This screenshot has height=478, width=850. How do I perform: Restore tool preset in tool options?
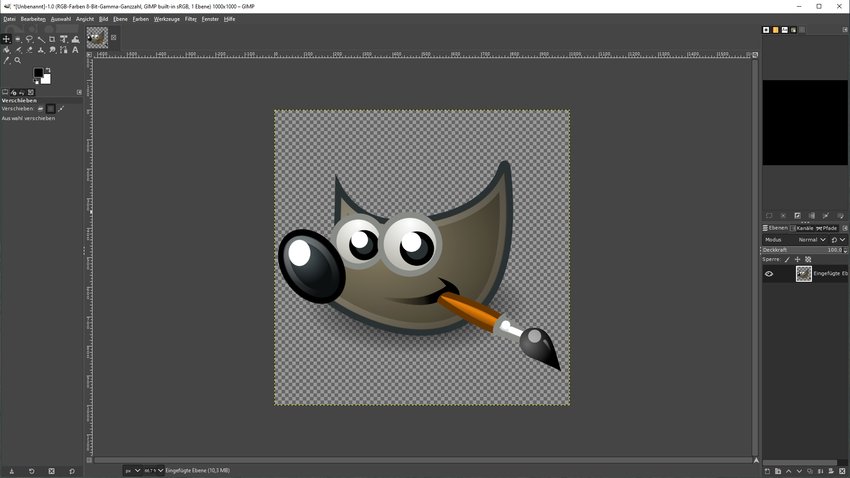pyautogui.click(x=31, y=471)
